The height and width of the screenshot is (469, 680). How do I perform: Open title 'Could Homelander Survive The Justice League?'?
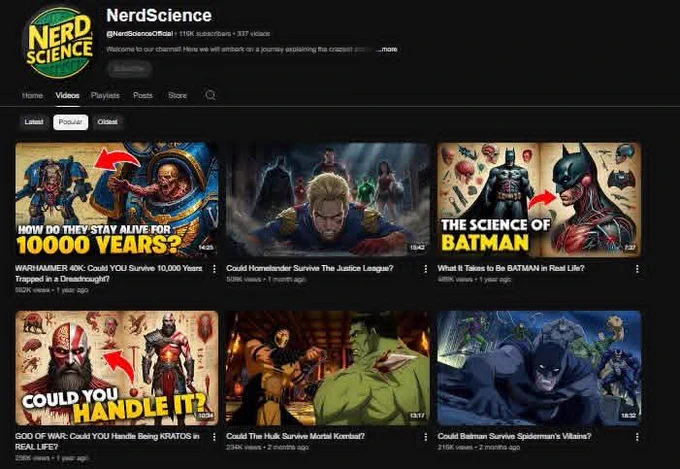[310, 268]
